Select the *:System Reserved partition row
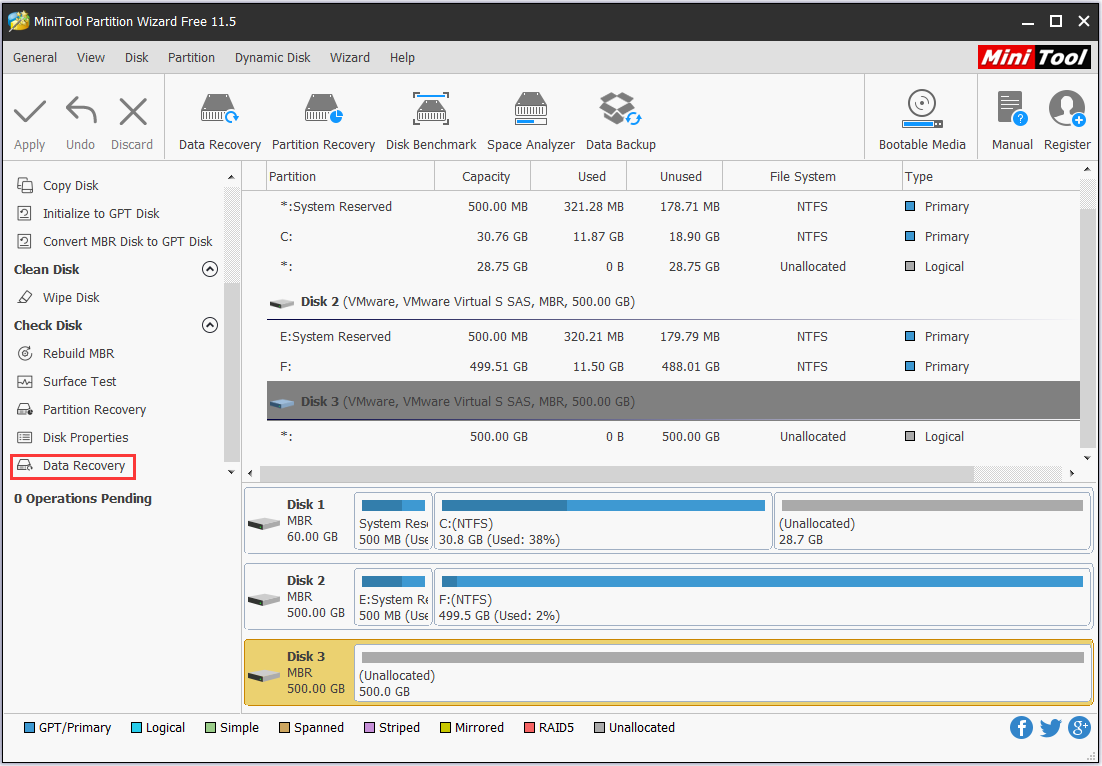The height and width of the screenshot is (766, 1102). [x=673, y=207]
